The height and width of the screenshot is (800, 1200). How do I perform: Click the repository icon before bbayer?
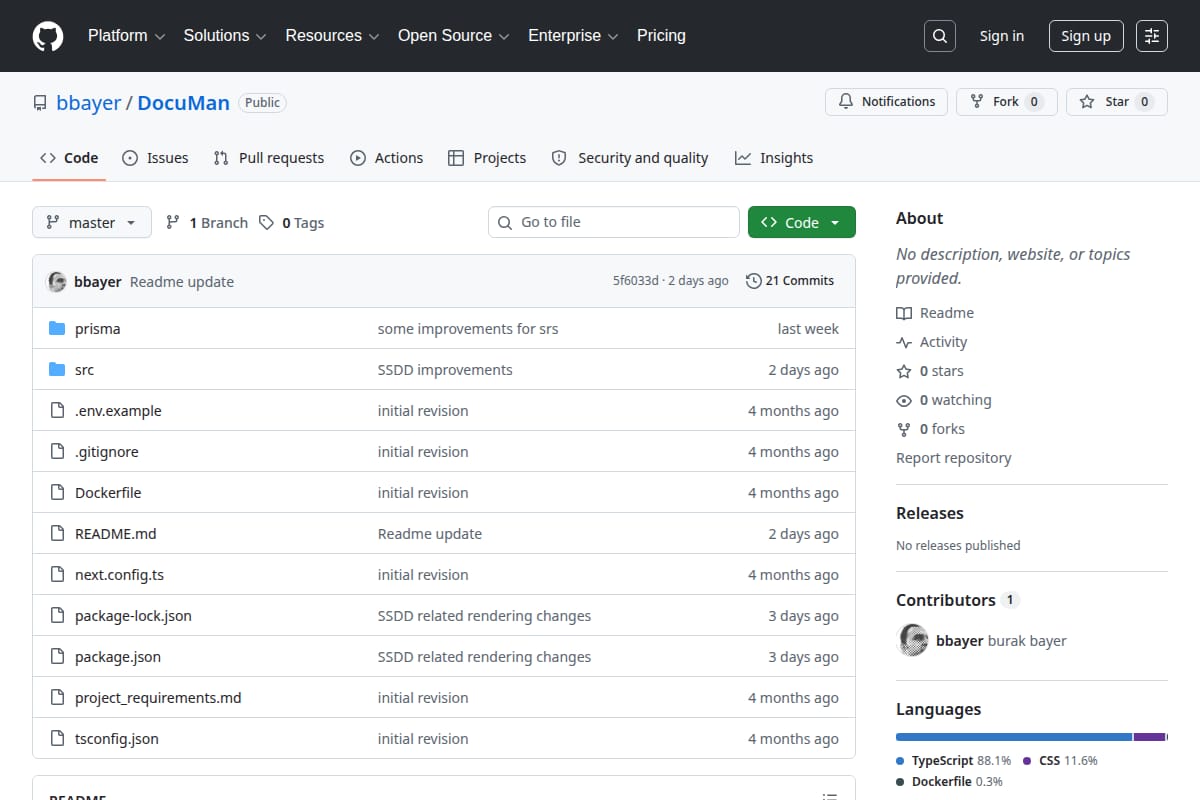point(40,103)
